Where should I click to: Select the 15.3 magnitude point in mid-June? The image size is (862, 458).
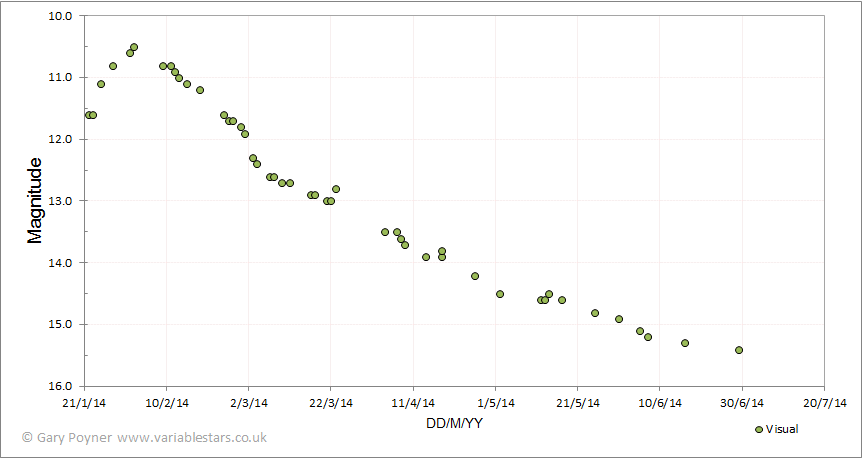click(x=685, y=343)
